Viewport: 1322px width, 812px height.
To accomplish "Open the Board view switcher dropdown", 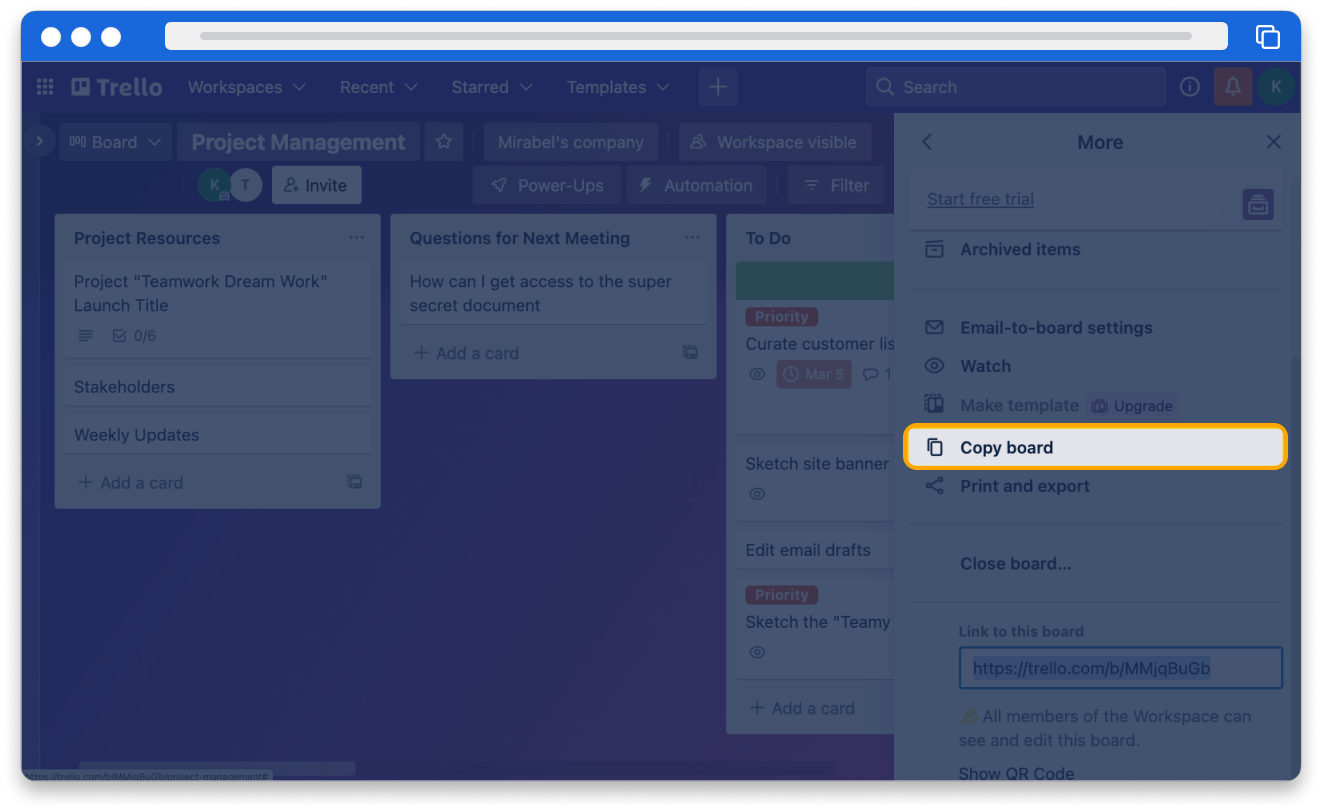I will (x=116, y=142).
